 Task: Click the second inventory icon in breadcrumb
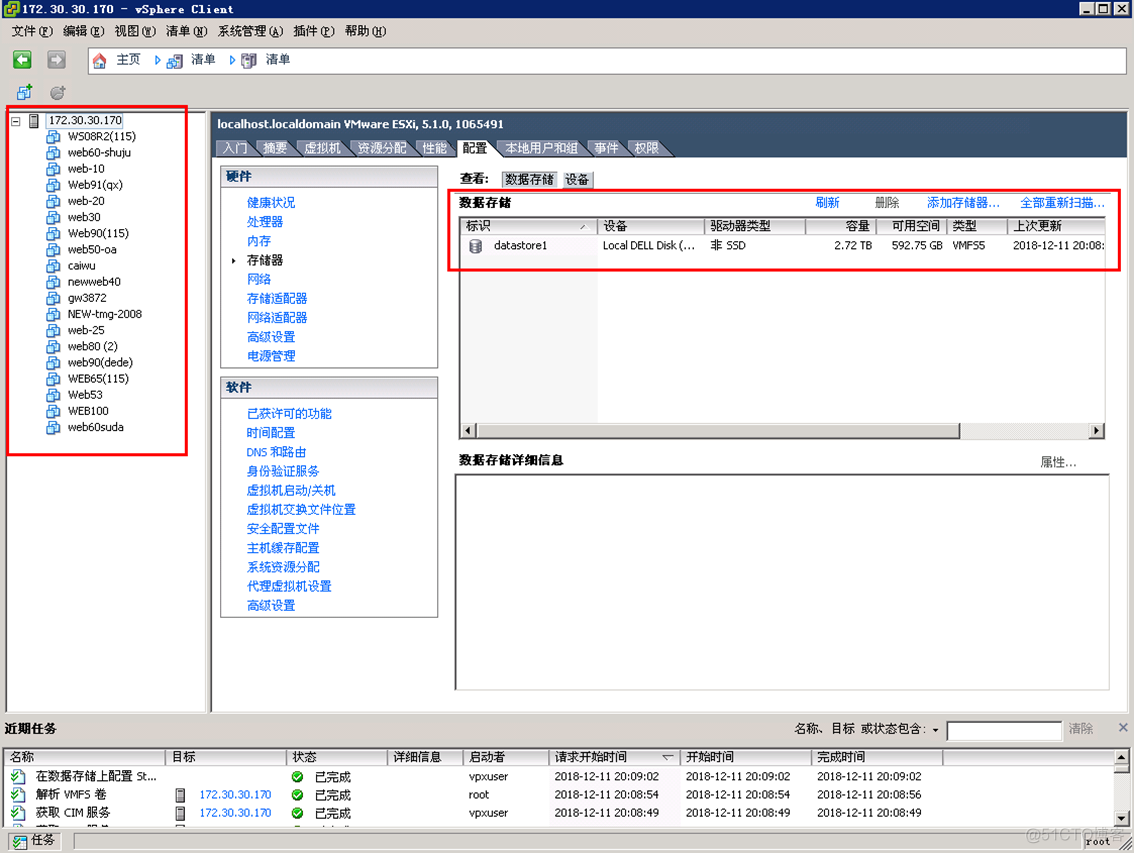pos(249,61)
